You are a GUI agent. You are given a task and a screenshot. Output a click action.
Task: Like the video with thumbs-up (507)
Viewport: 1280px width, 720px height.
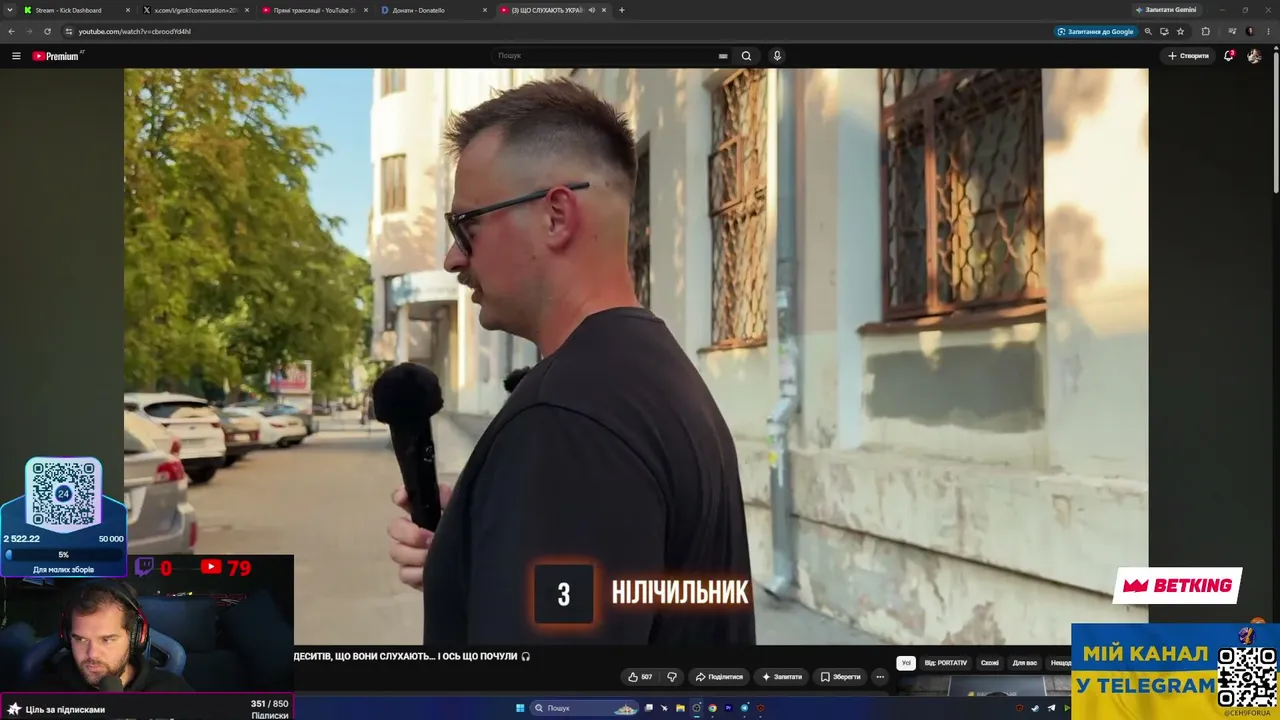pos(640,677)
